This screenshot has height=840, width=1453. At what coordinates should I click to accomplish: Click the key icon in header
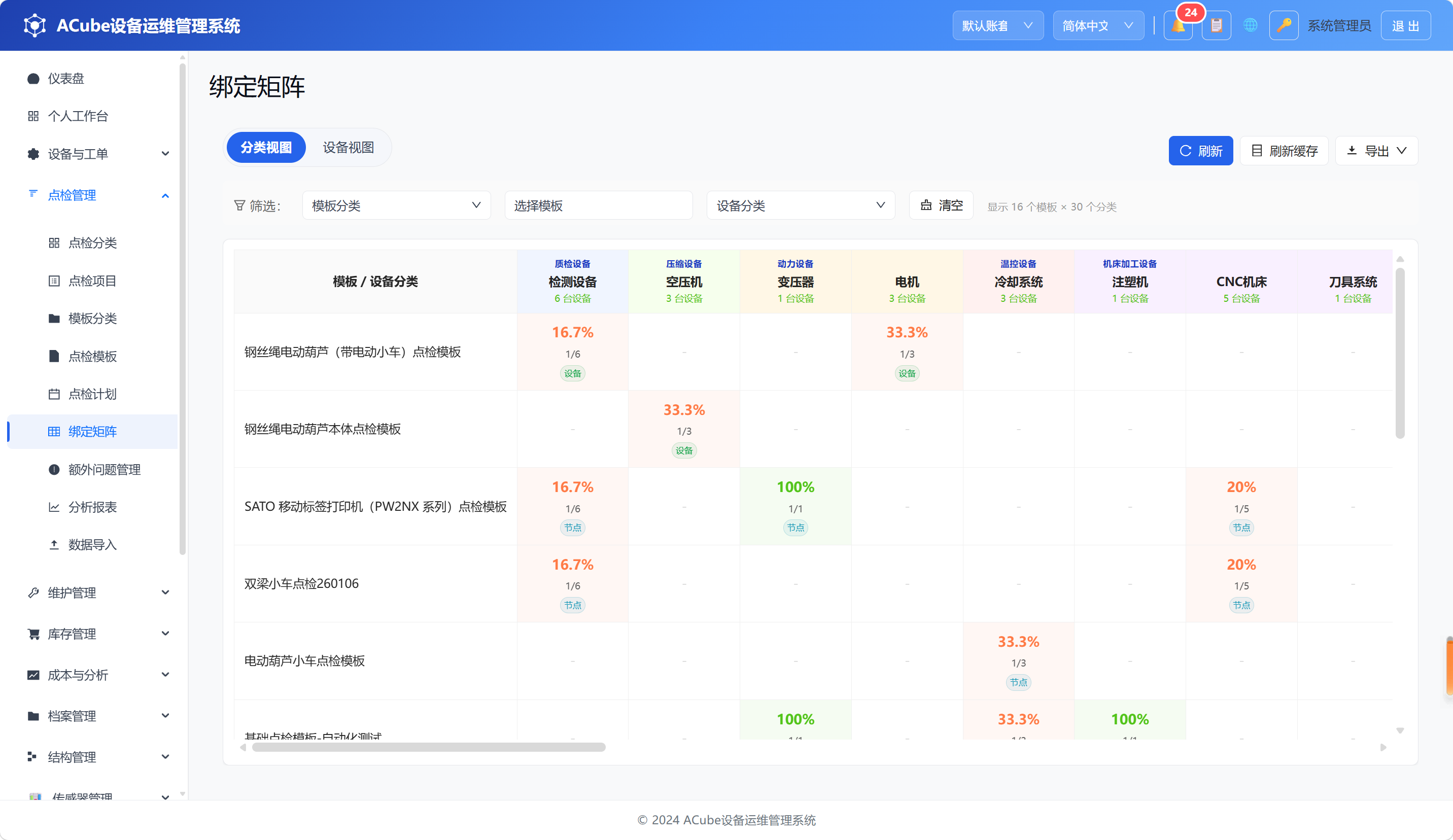click(1284, 25)
